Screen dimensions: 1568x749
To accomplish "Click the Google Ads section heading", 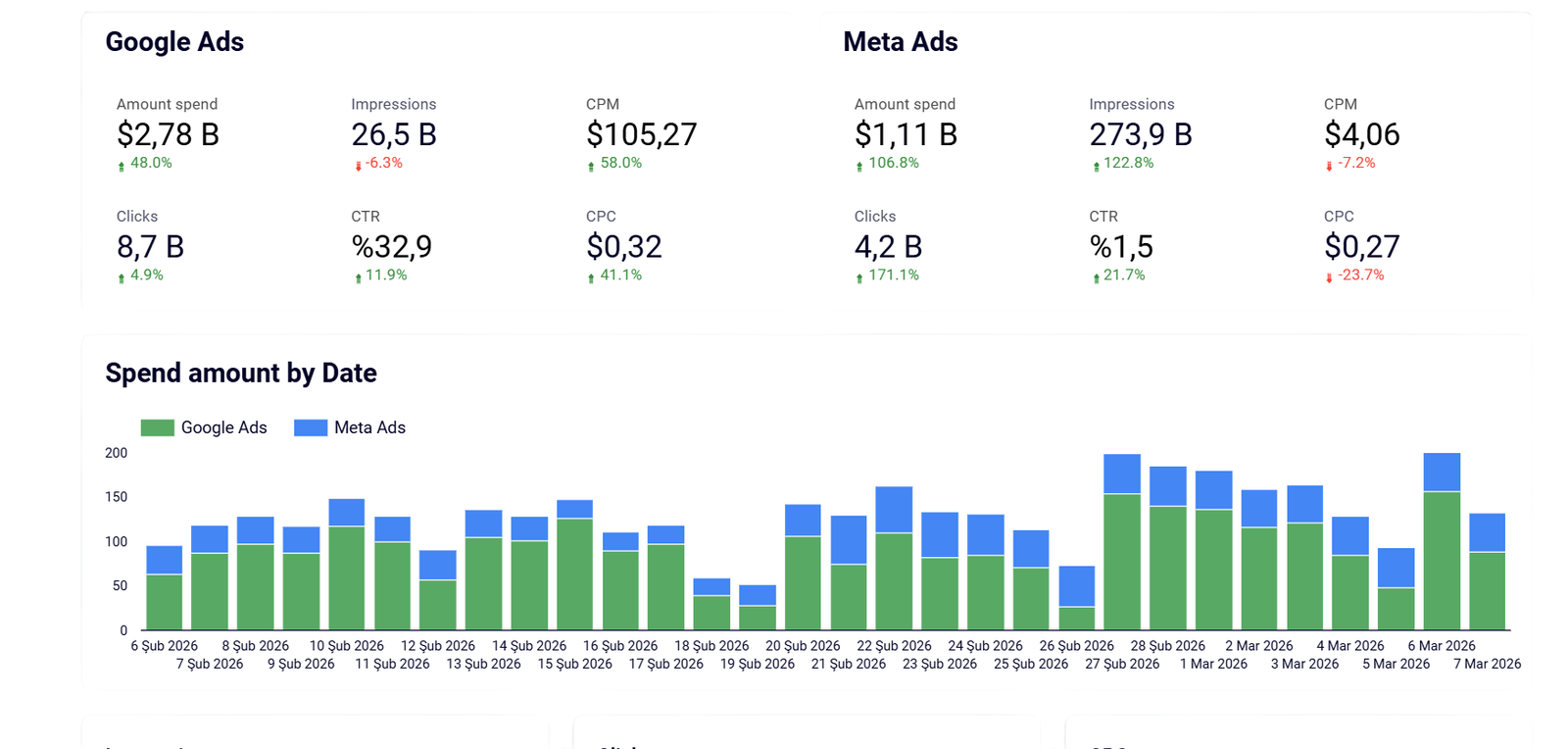I will [174, 41].
